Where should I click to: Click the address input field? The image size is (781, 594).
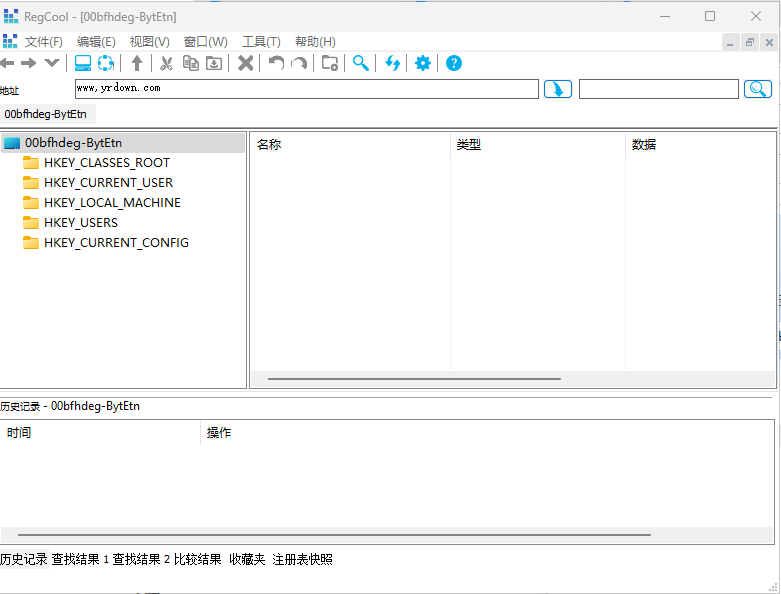pos(307,89)
